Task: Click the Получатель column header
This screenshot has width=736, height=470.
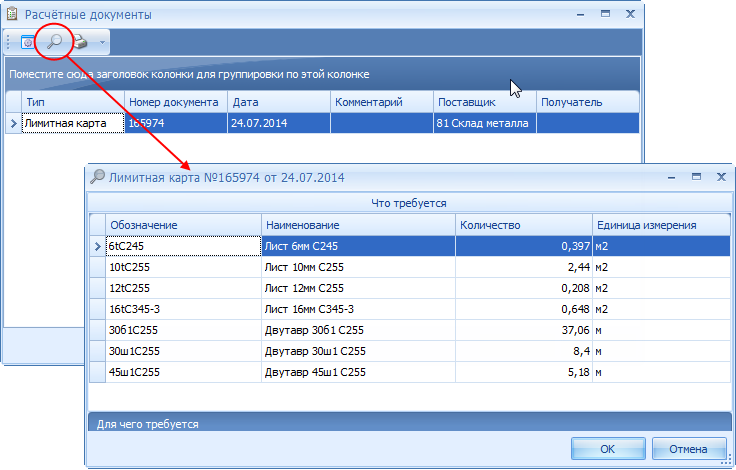Action: 586,102
